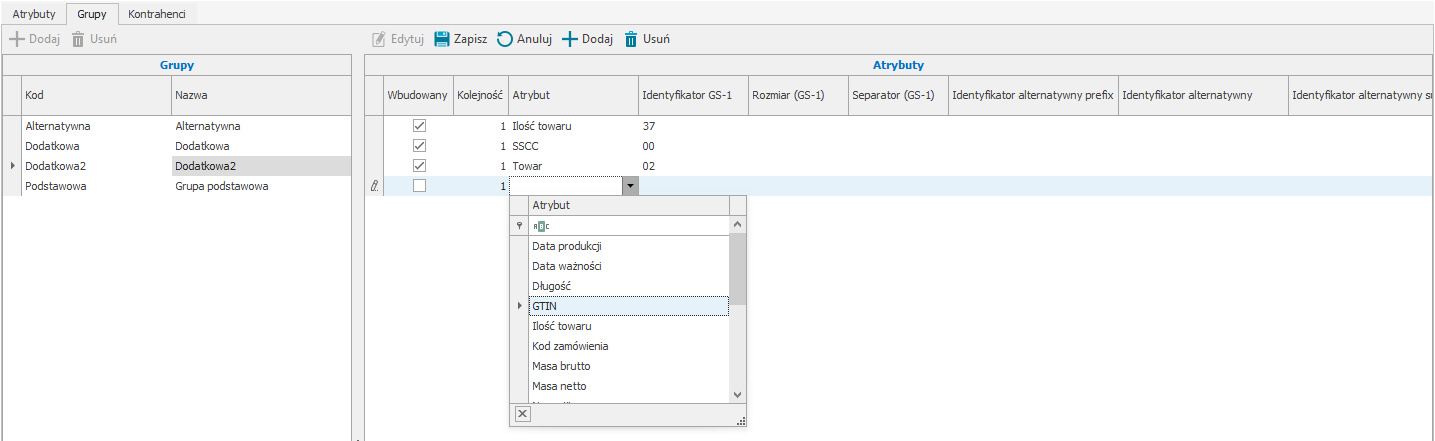
Task: Select the Dodatkowa group code cell
Action: pos(96,146)
